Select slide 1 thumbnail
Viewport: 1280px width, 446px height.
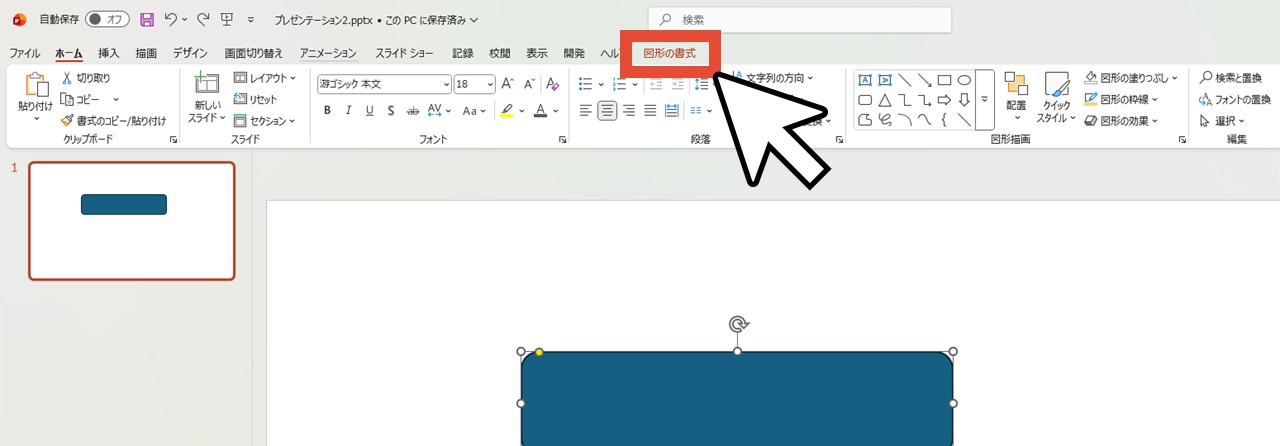click(x=132, y=221)
